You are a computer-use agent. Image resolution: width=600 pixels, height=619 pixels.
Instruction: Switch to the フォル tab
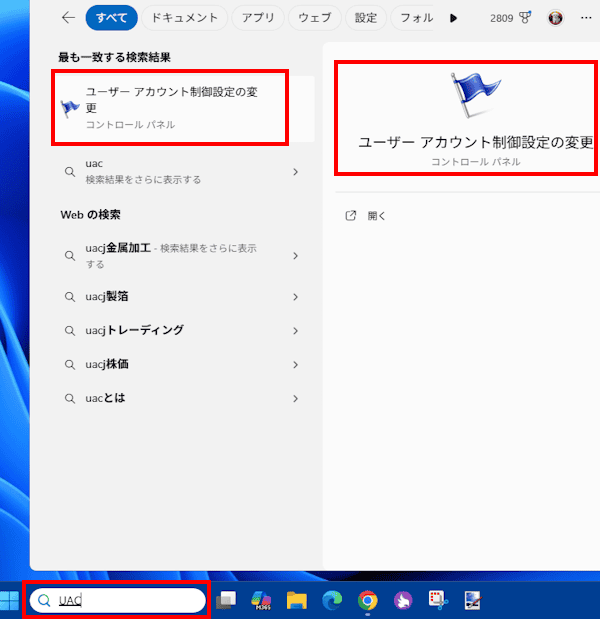click(412, 18)
